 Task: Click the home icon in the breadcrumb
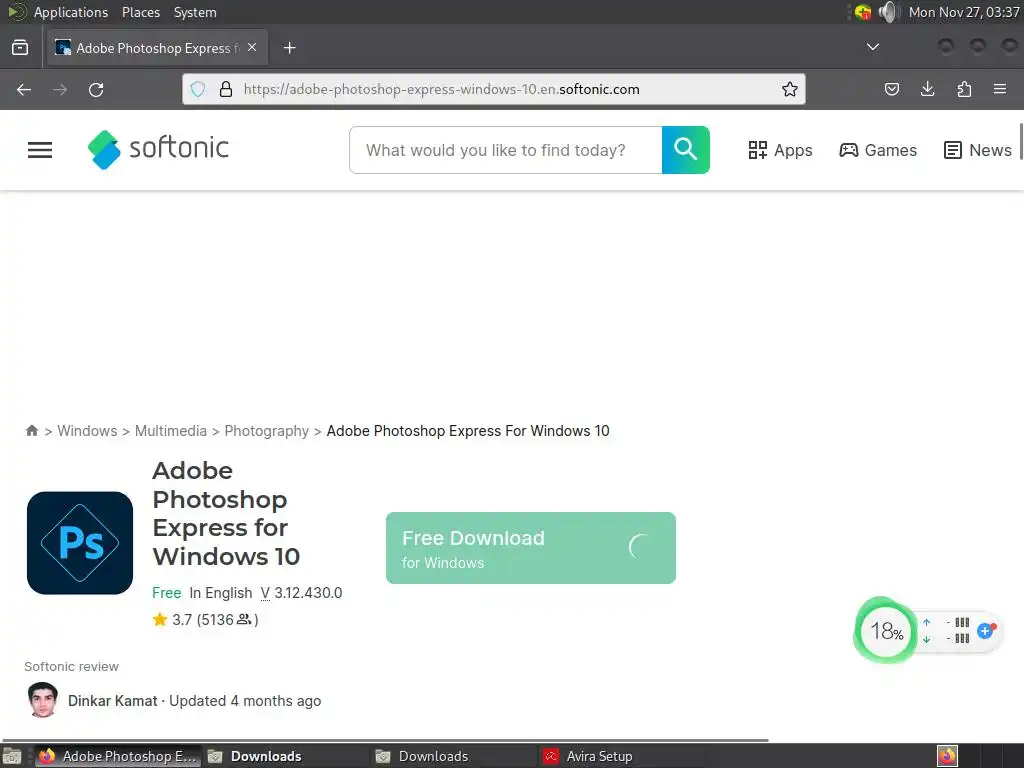[x=31, y=430]
